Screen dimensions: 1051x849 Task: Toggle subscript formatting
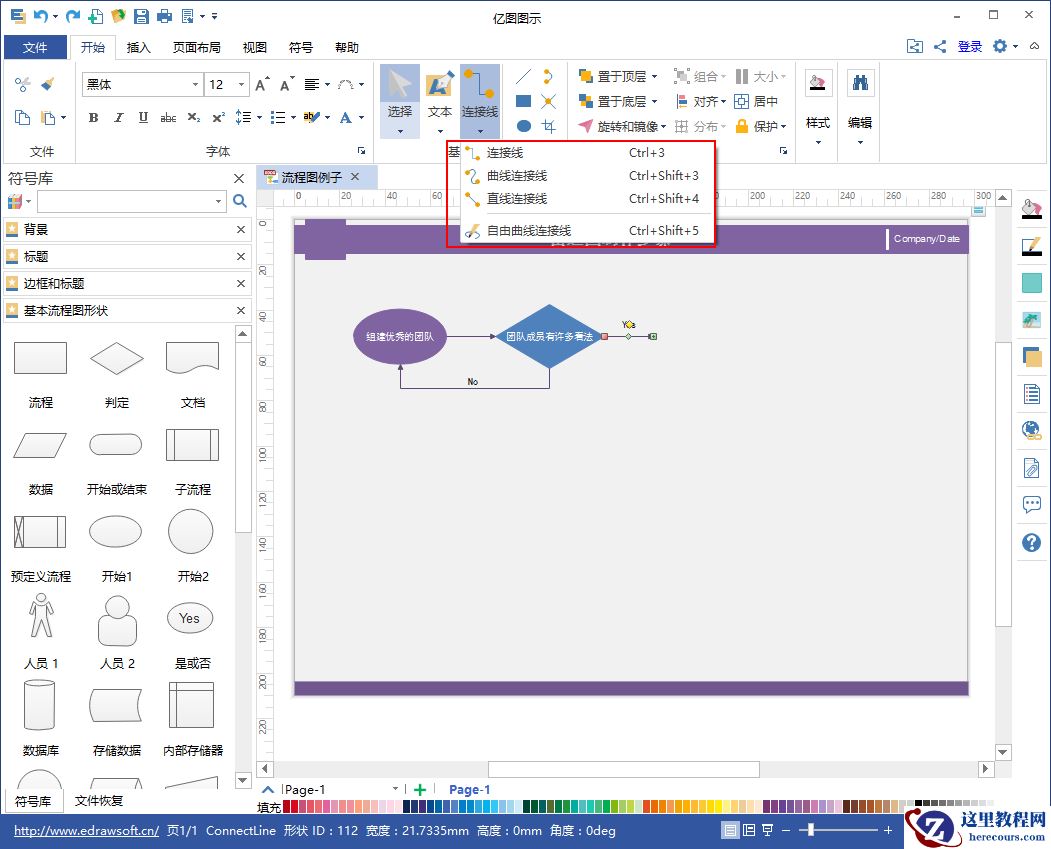click(x=193, y=117)
